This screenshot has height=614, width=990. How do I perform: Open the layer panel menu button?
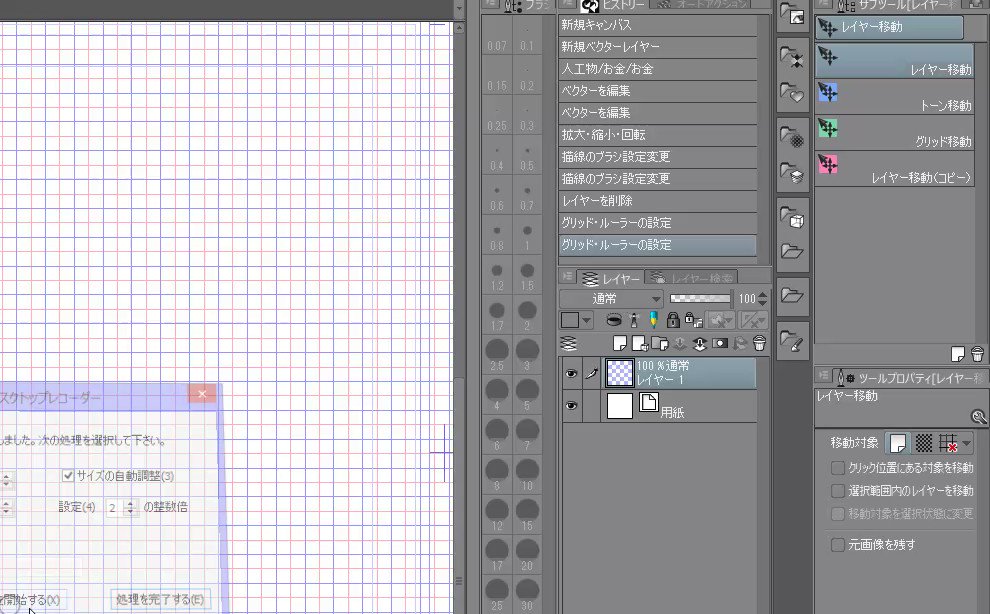(x=567, y=277)
